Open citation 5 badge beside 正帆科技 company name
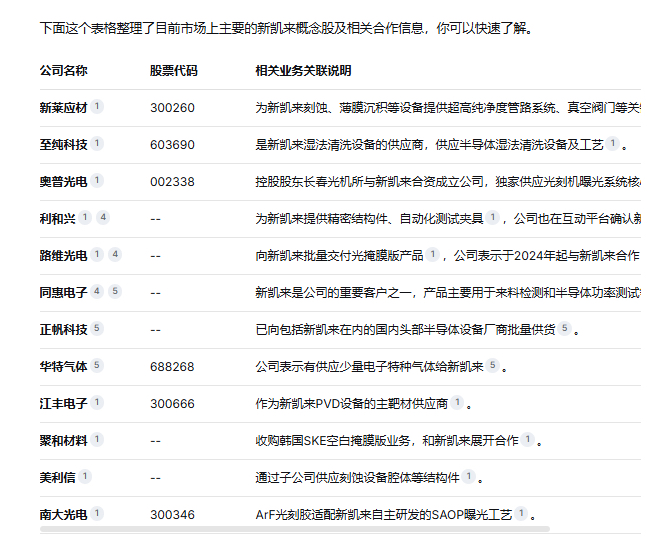This screenshot has width=663, height=537. tap(97, 329)
